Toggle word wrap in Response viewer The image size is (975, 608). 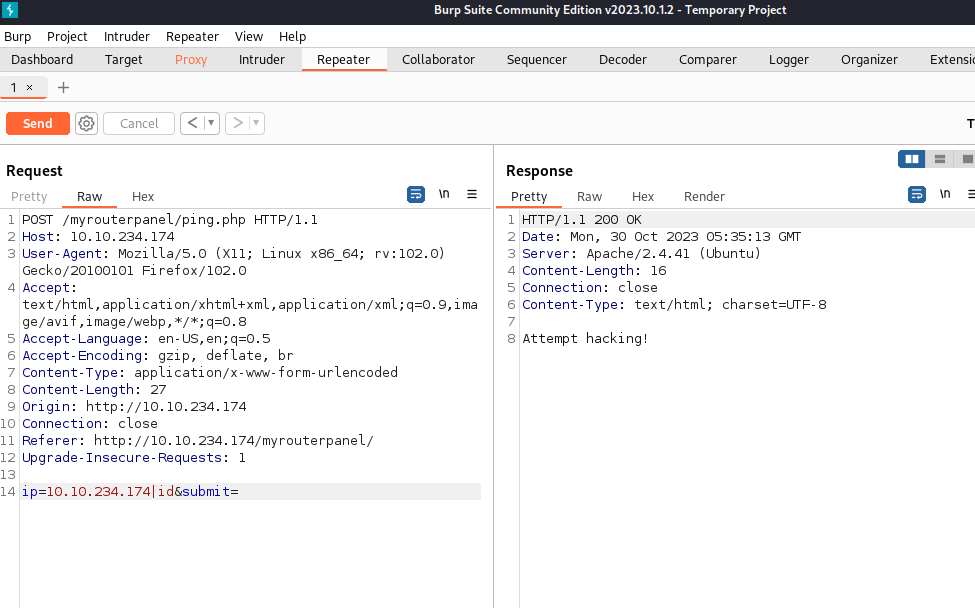point(916,195)
